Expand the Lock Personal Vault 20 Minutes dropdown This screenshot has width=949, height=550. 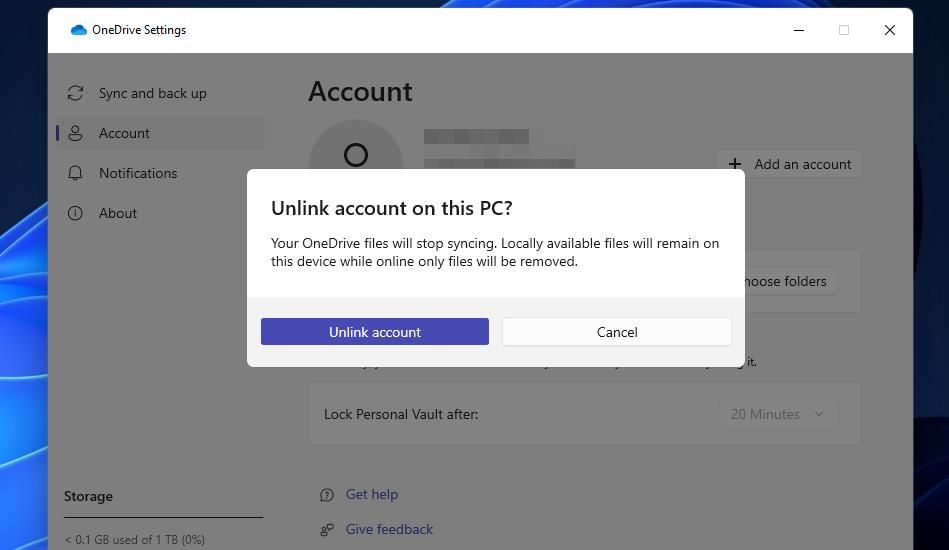(x=777, y=414)
